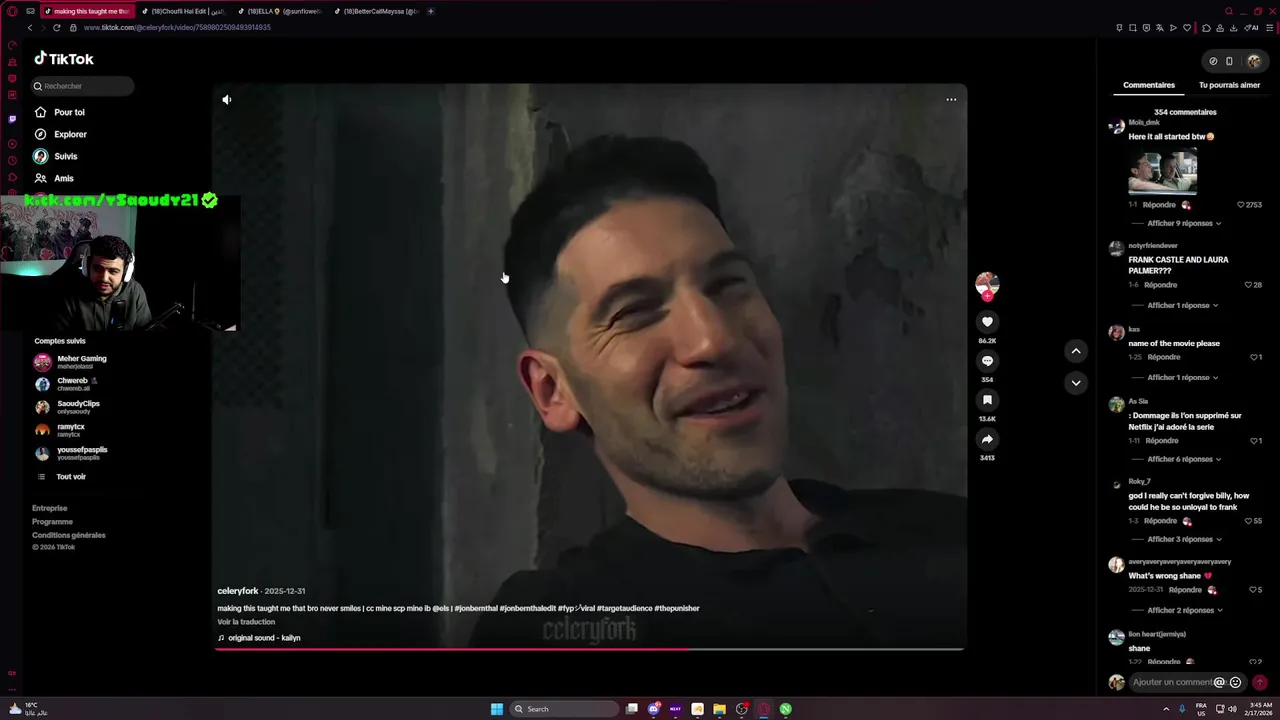Reload the page in the browser toolbar
1280x720 pixels.
[x=57, y=27]
